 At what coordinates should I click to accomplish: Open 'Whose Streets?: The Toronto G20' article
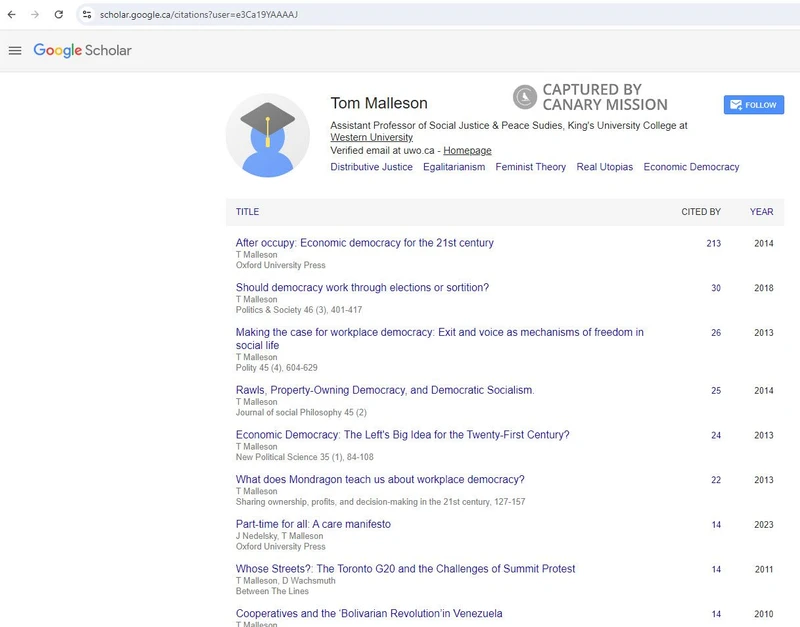[405, 569]
